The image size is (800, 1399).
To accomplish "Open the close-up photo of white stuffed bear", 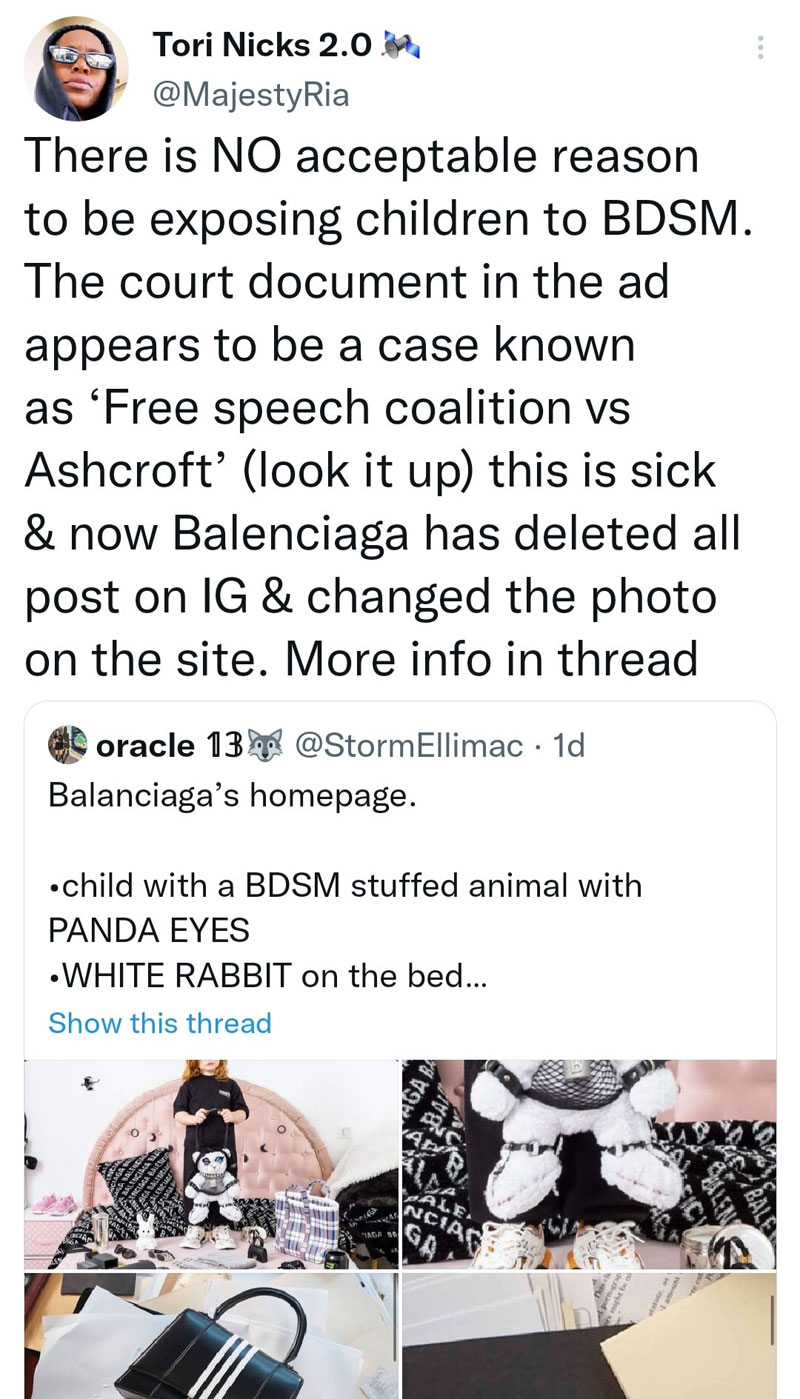I will click(588, 1164).
